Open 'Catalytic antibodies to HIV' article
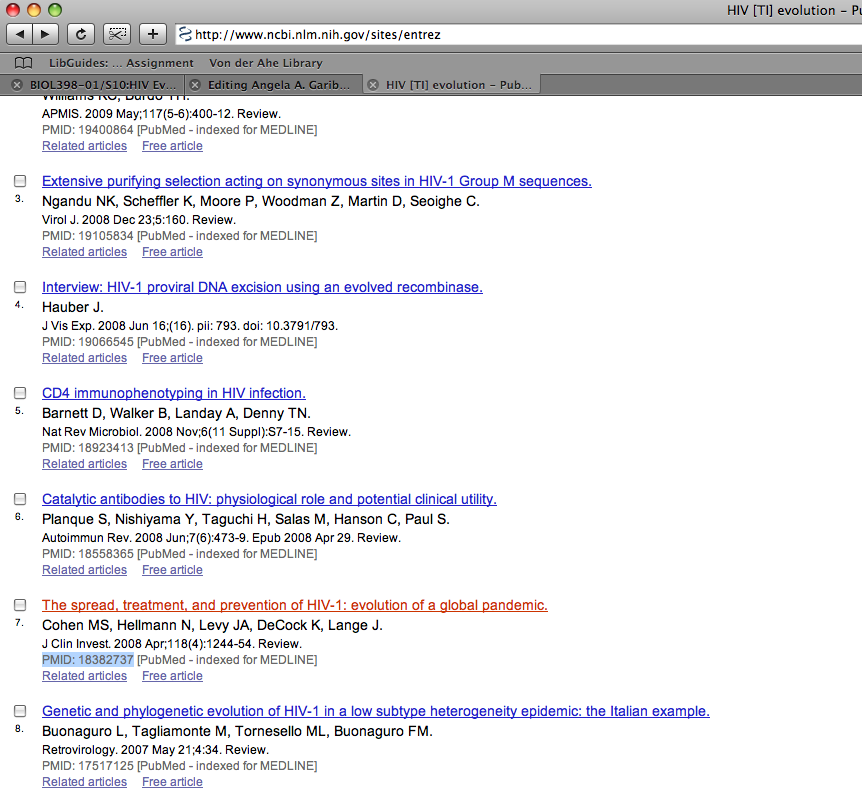 pyautogui.click(x=270, y=499)
